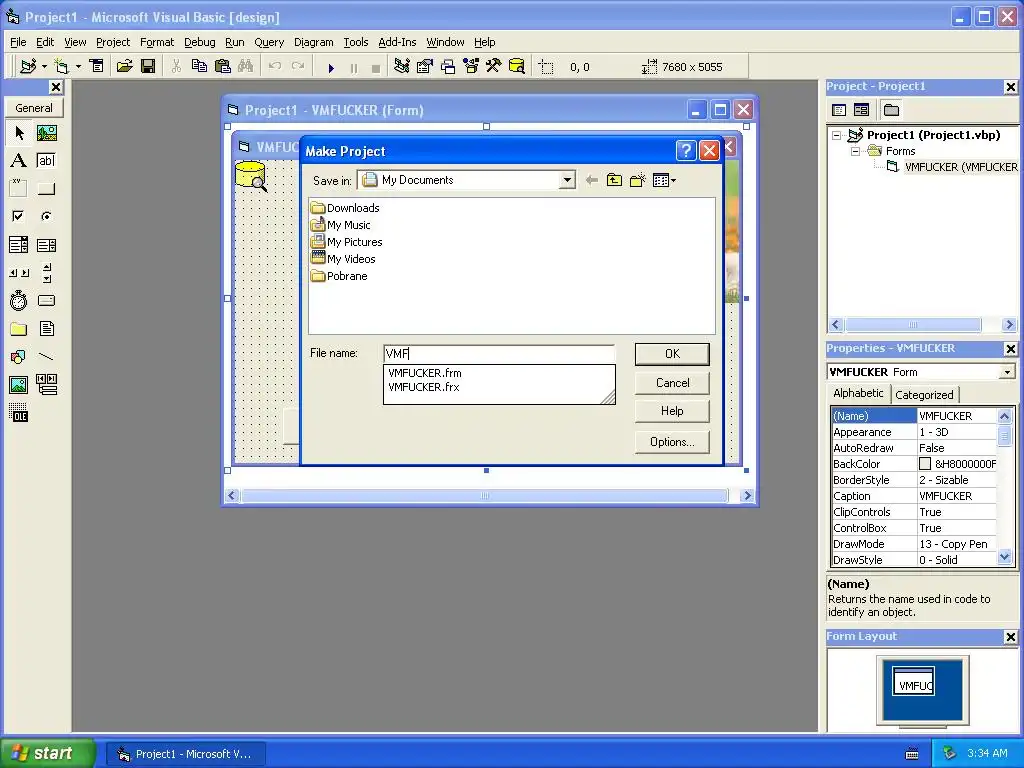The width and height of the screenshot is (1024, 768).
Task: Select the Timer control tool
Action: click(x=19, y=300)
